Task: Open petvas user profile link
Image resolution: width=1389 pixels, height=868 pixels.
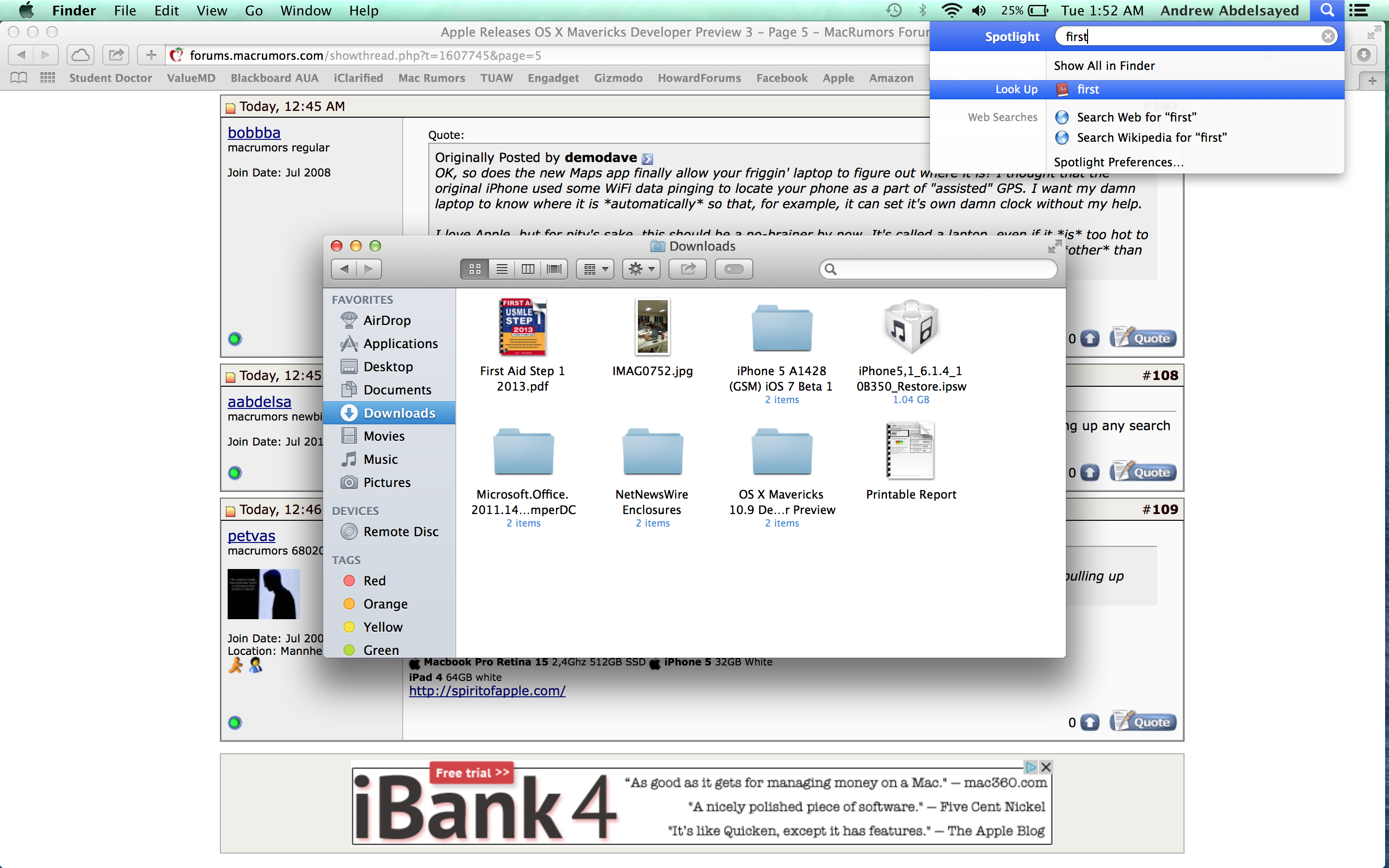Action: pos(251,536)
